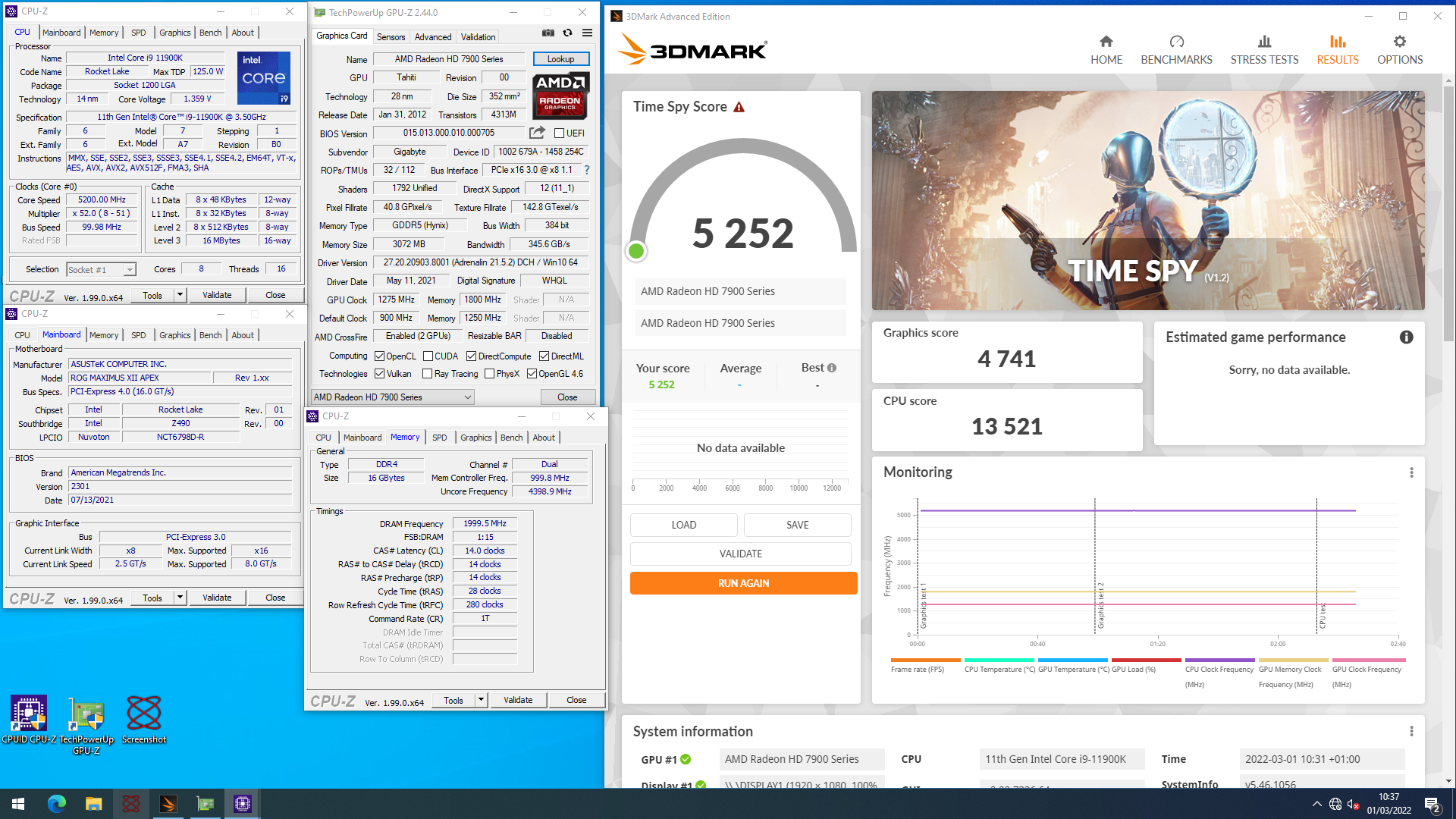
Task: Click the 3DMark vertical scrollbar
Action: point(1448,212)
